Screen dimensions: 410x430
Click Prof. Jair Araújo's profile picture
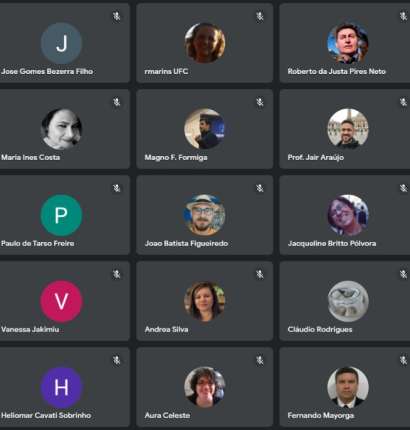[x=348, y=129]
